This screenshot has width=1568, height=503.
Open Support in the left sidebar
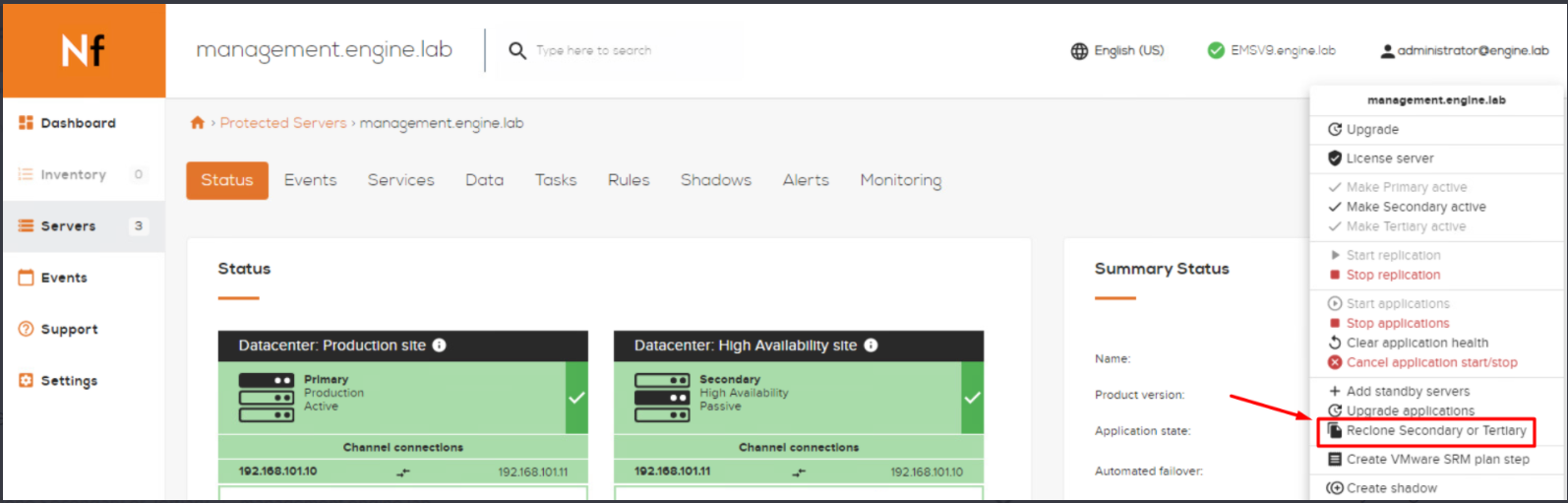(x=69, y=329)
